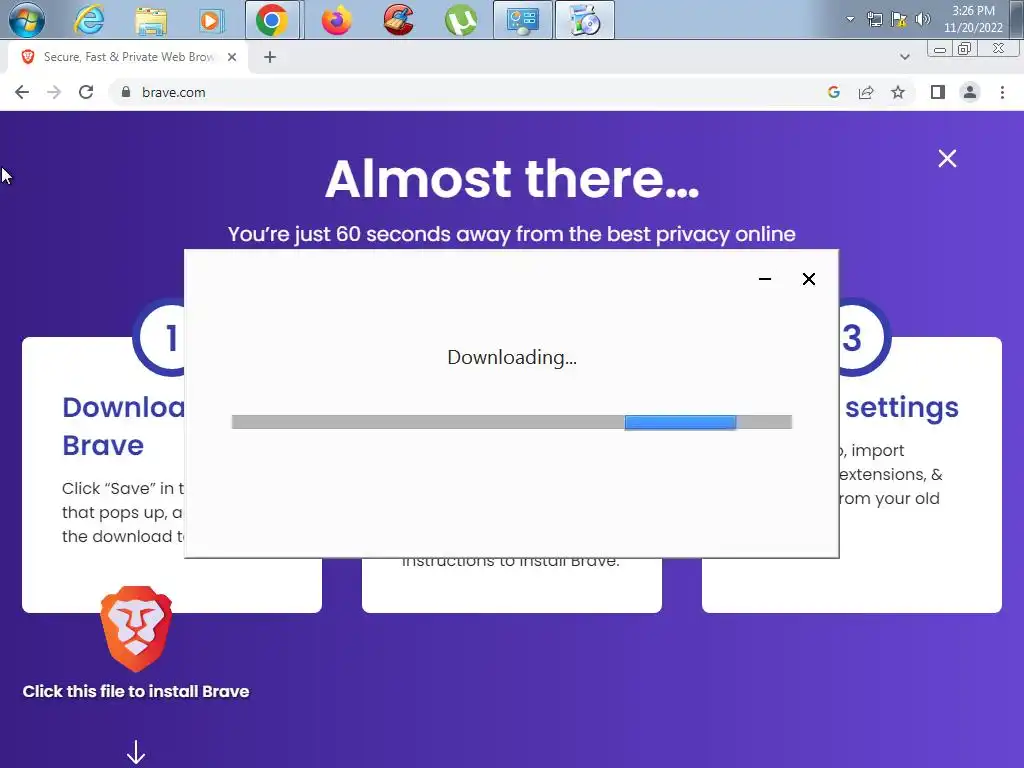Click the Google icon in the address bar

[833, 92]
